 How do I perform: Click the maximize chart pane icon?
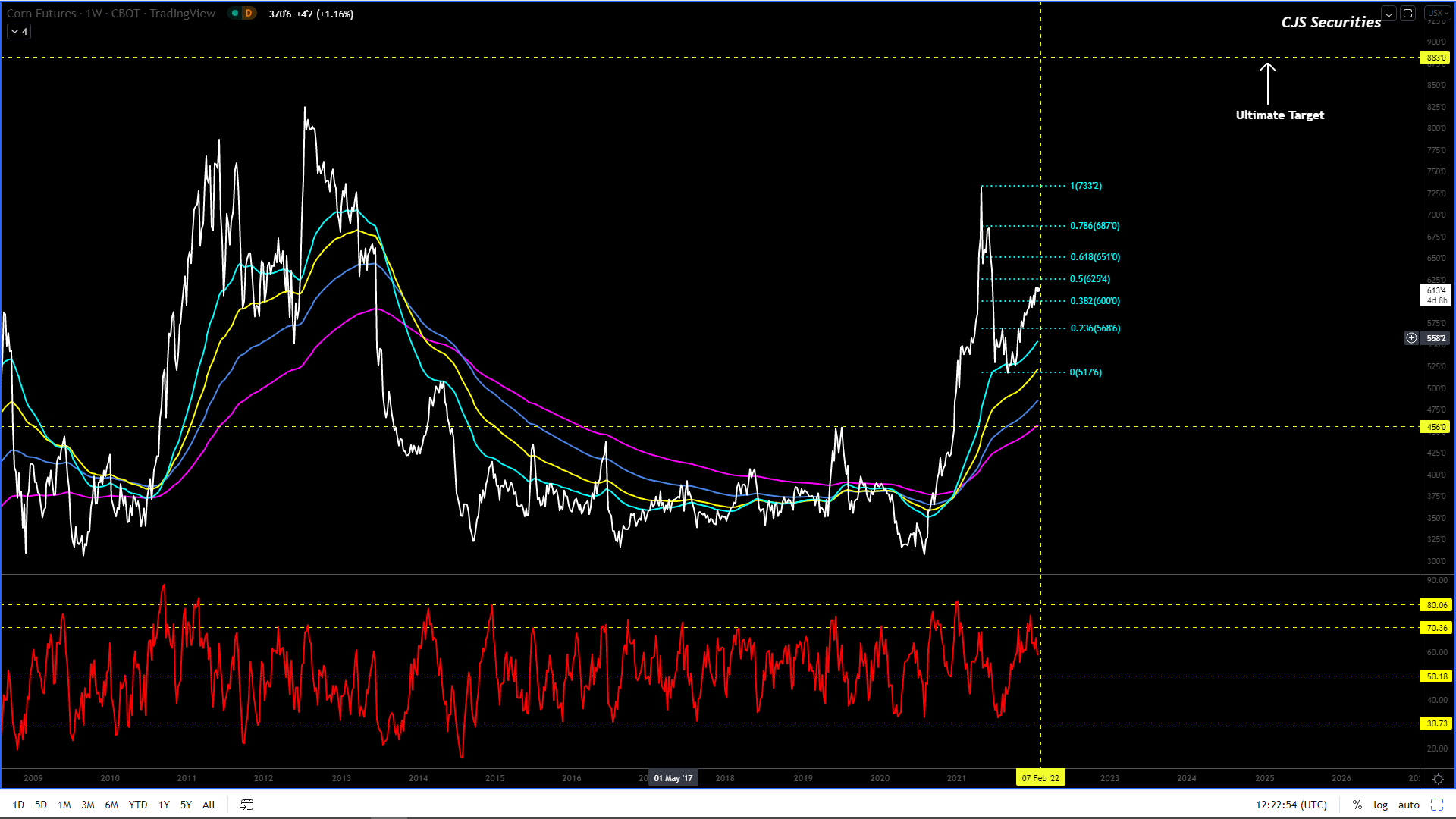click(x=1407, y=14)
